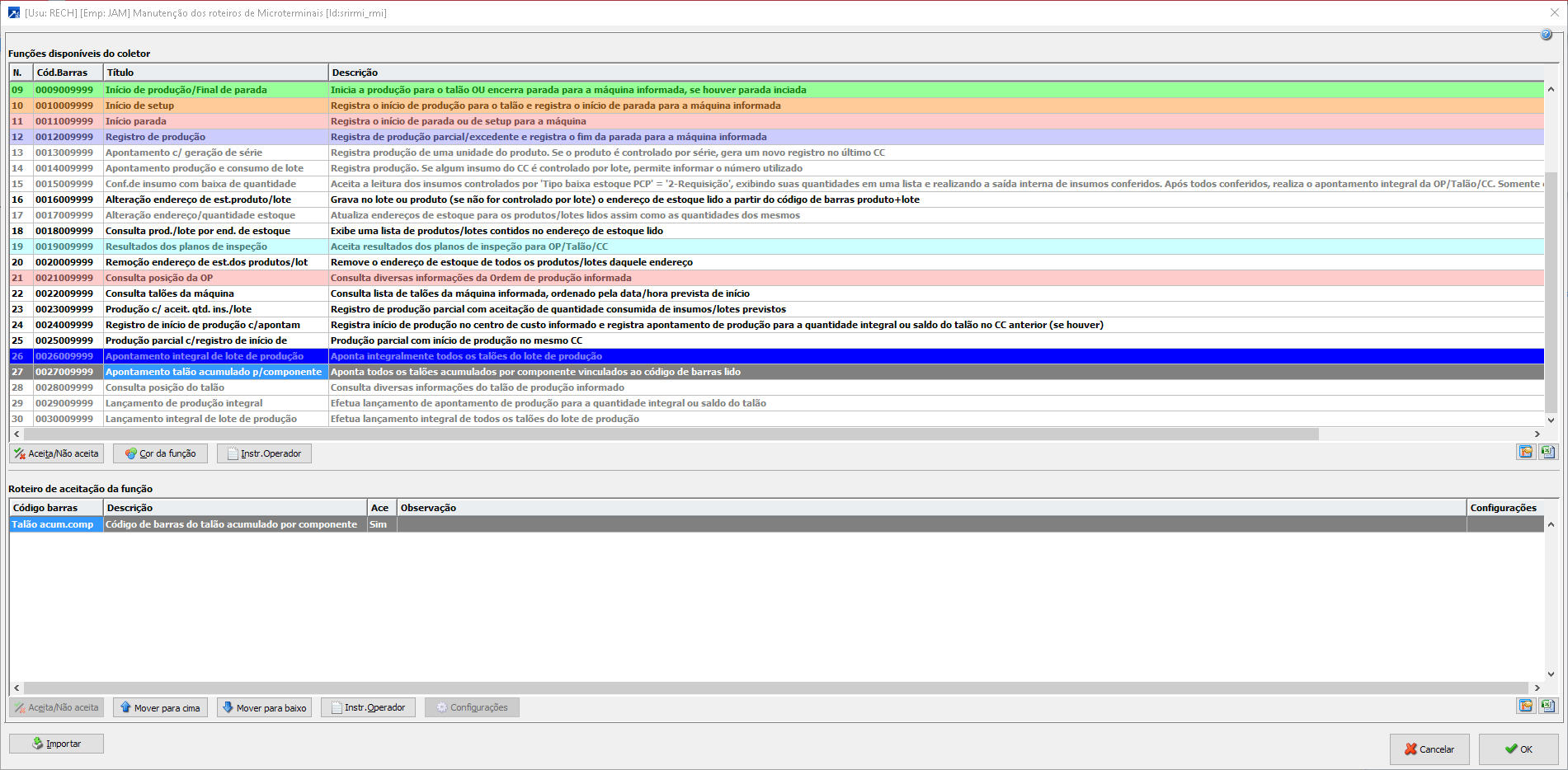Select row Conf.de insumo com baixa de quantidade

776,184
